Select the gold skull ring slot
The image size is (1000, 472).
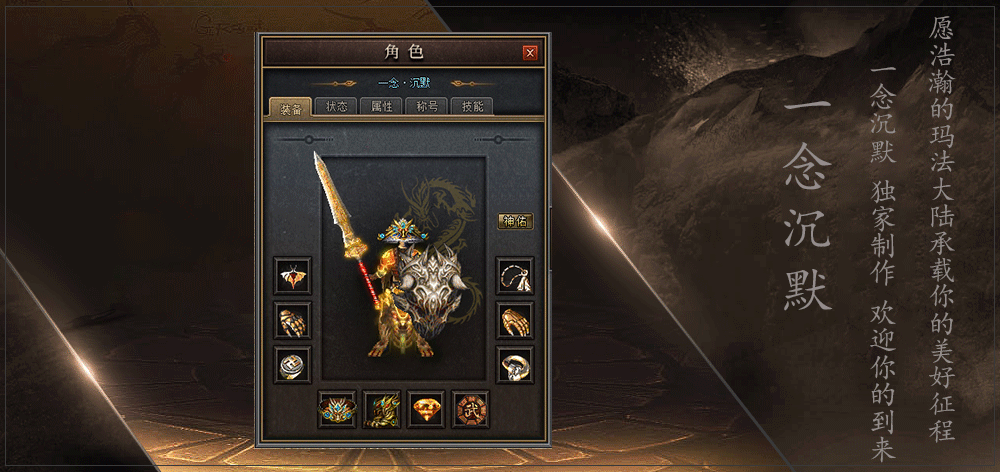515,365
